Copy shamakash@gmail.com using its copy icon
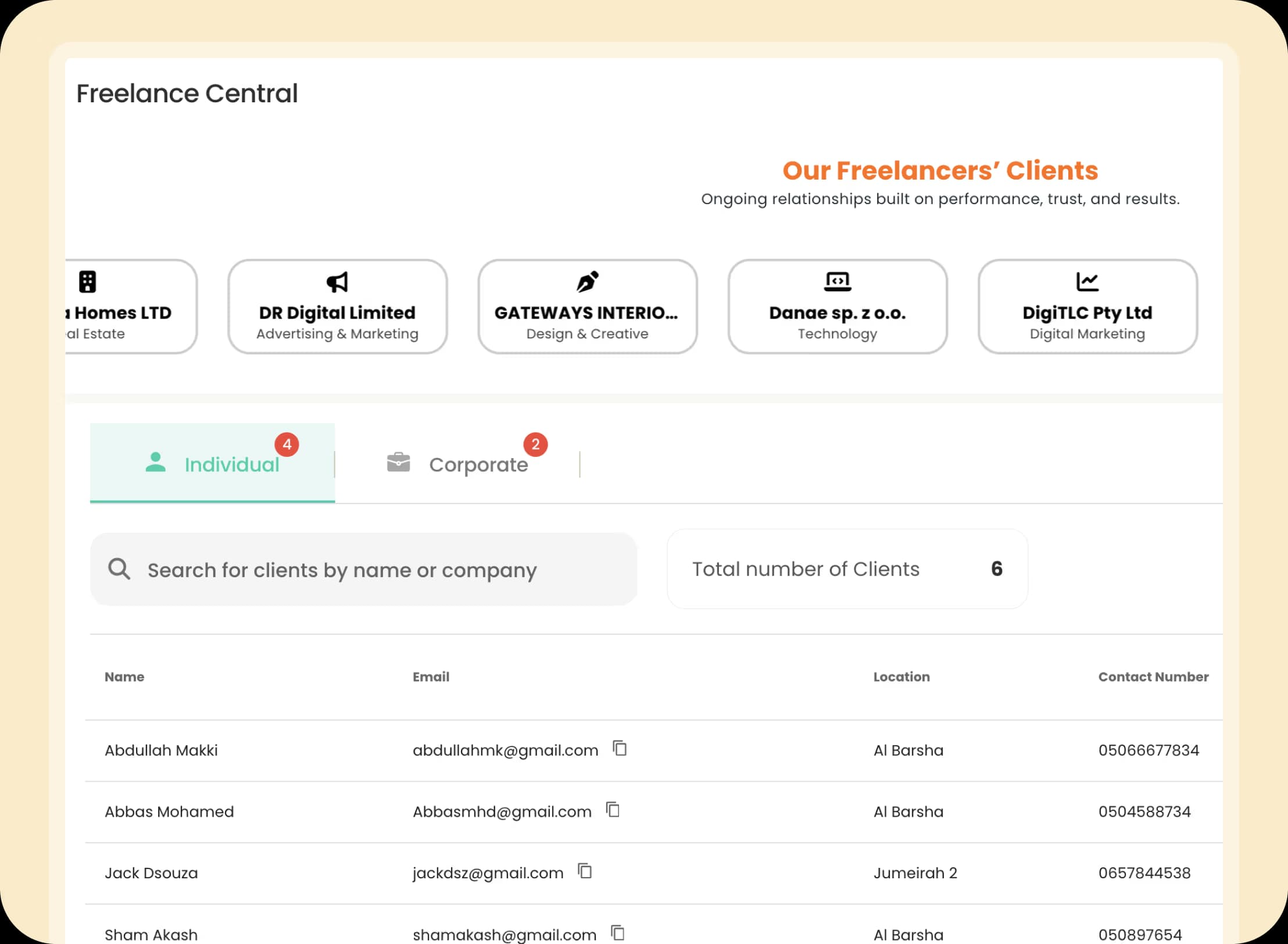 (x=617, y=931)
